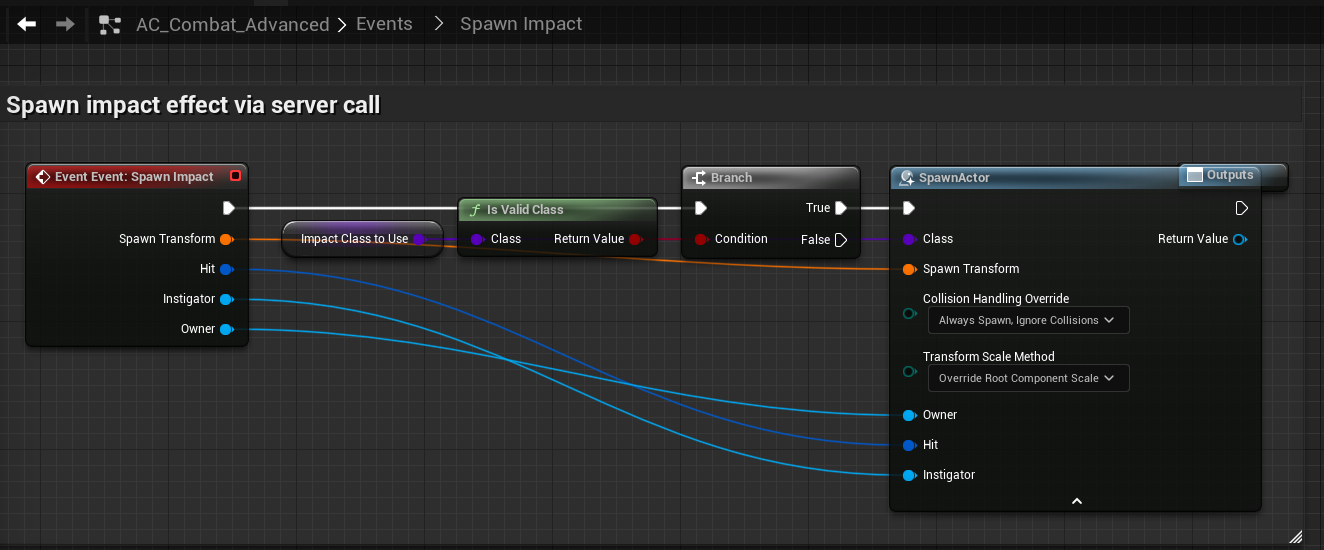1324x550 pixels.
Task: Click the forward navigation arrow
Action: point(65,23)
